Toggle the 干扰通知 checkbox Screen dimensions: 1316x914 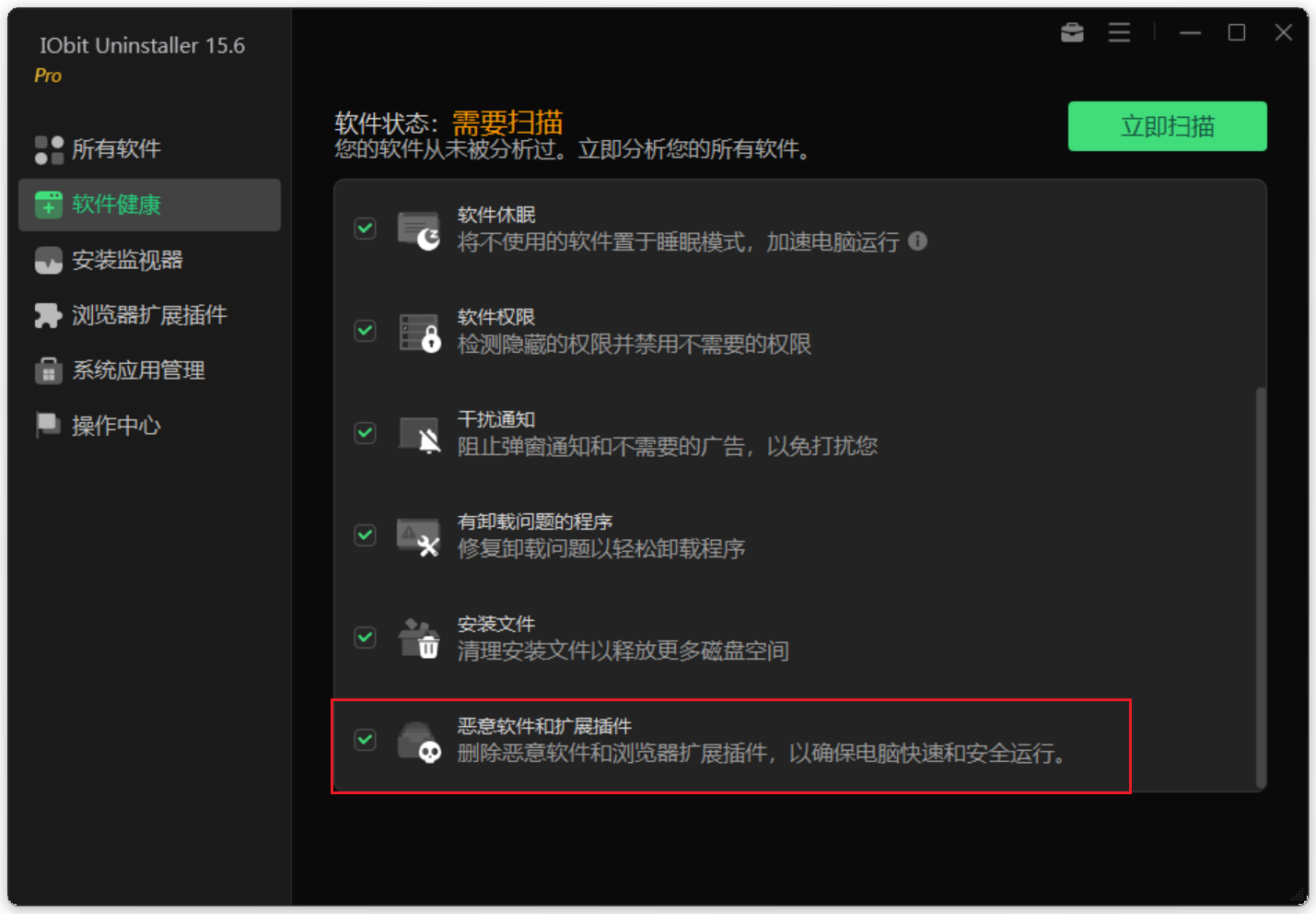point(366,433)
